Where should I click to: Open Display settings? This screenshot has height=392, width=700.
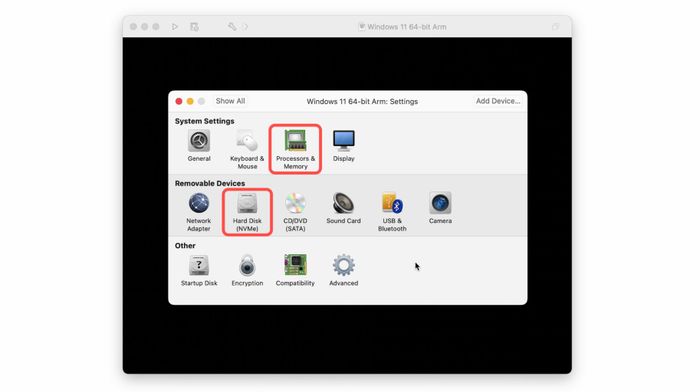(x=343, y=146)
